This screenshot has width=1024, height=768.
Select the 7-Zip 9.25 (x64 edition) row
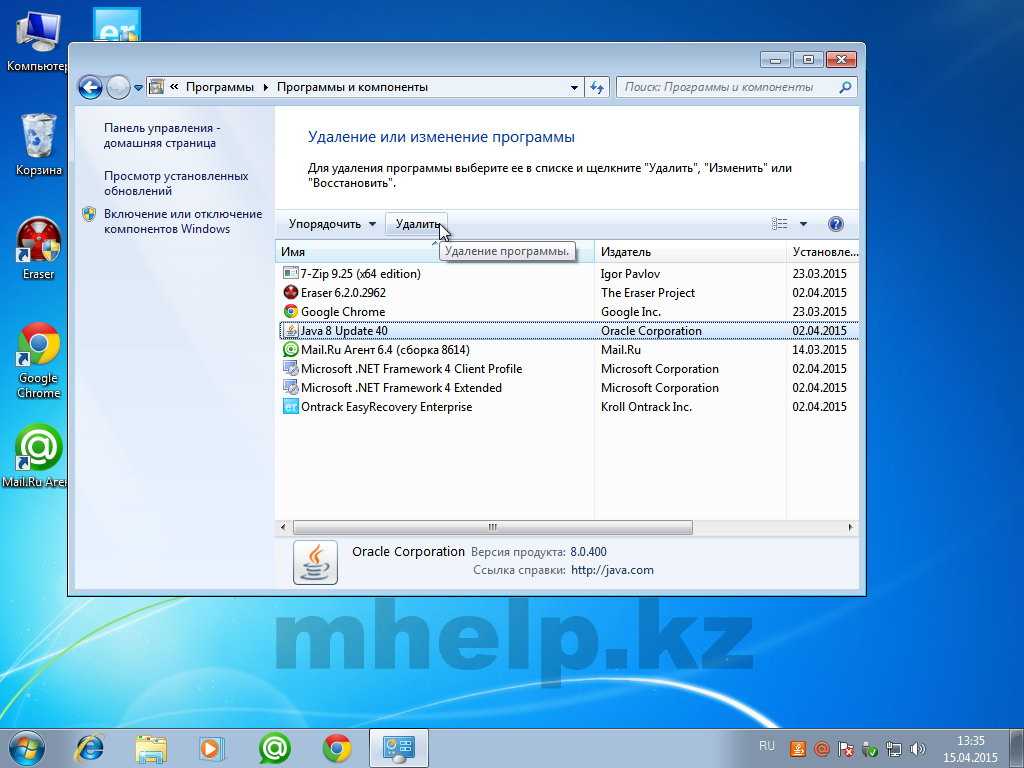(569, 274)
